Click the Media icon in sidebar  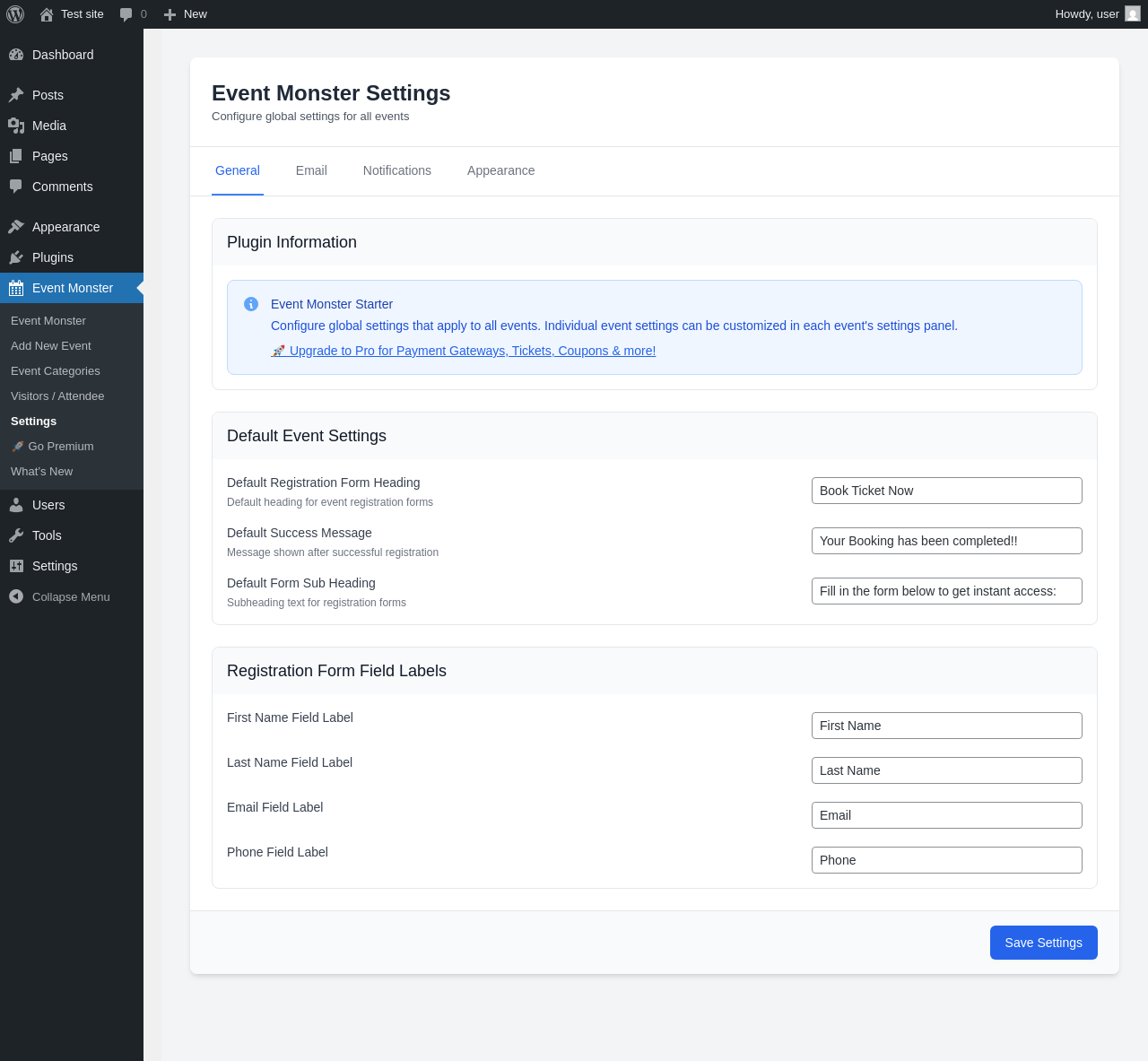(16, 126)
